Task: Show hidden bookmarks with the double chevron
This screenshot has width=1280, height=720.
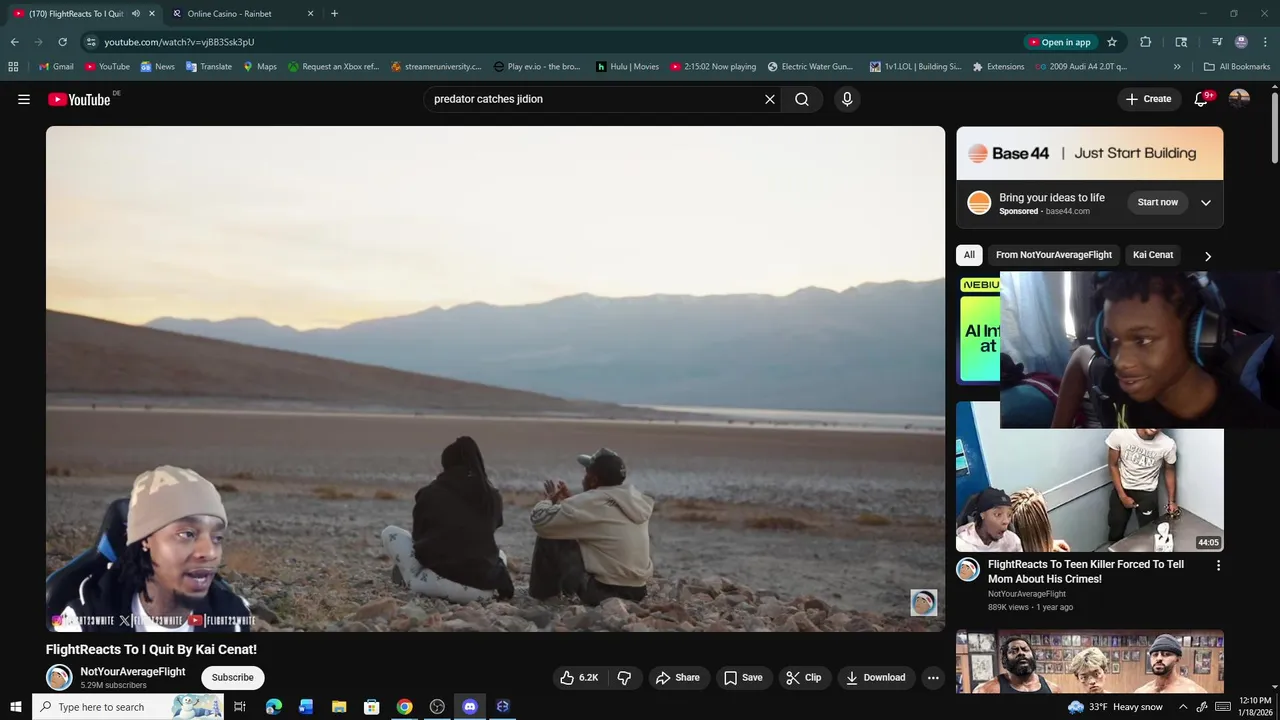Action: (x=1177, y=67)
